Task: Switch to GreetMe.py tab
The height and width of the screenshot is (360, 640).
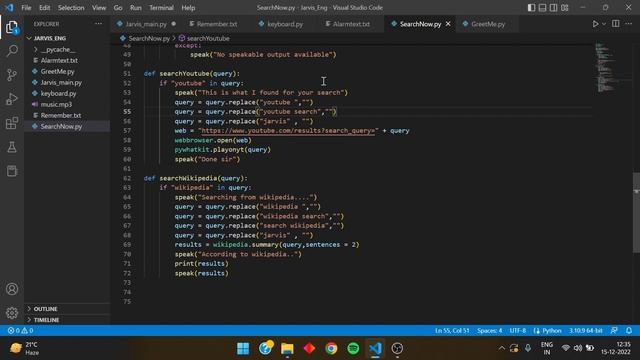Action: (488, 24)
